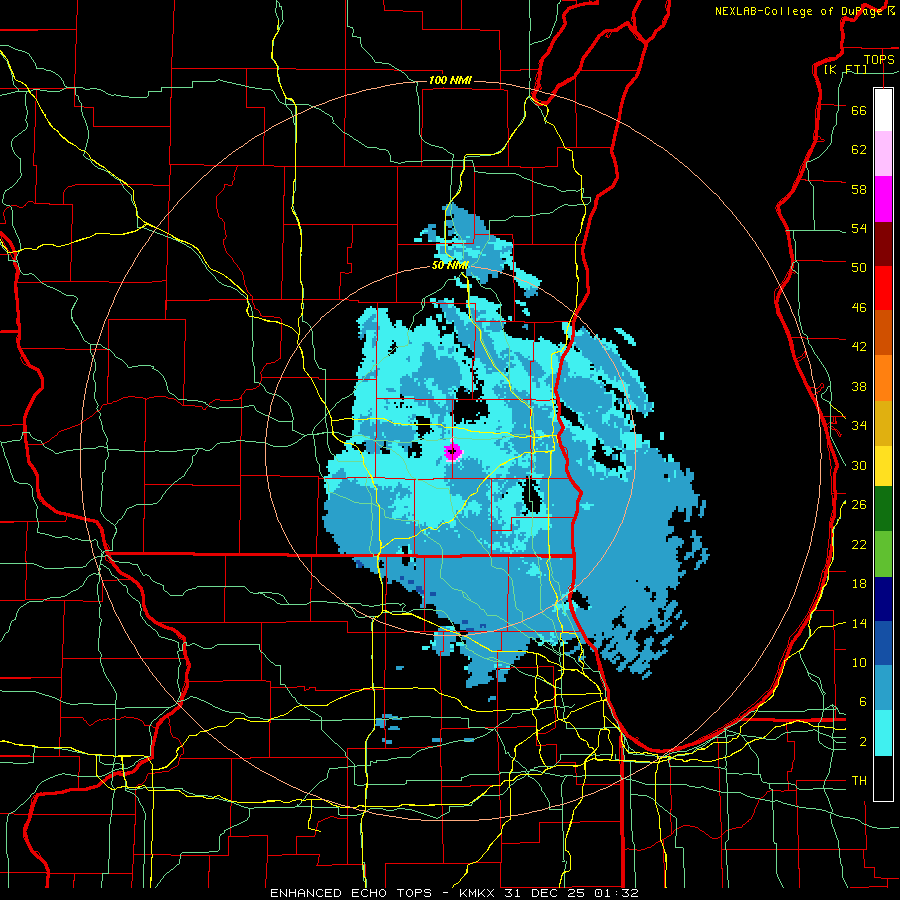Click the 'NEXLAB-College of DuPage' credit text
This screenshot has width=900, height=900.
pos(799,11)
